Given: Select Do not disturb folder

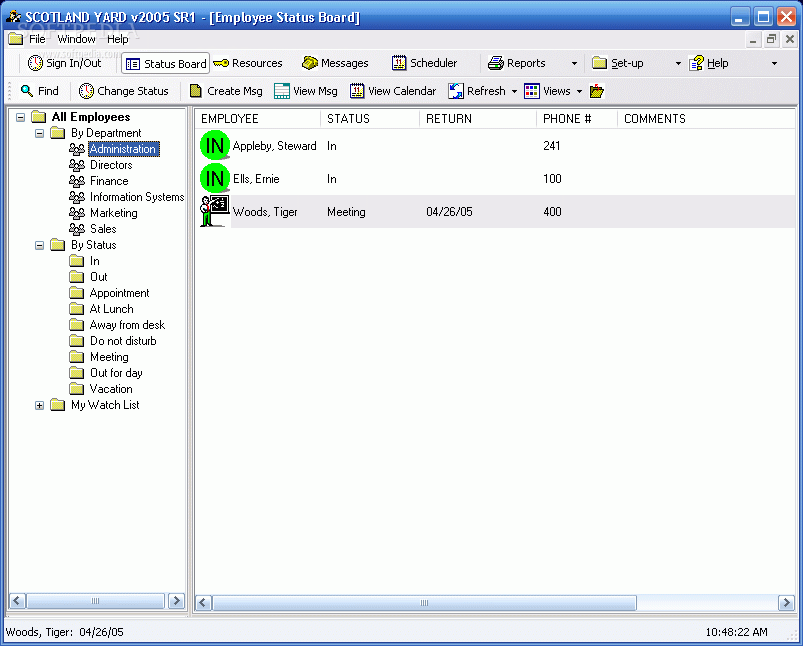Looking at the screenshot, I should (123, 341).
